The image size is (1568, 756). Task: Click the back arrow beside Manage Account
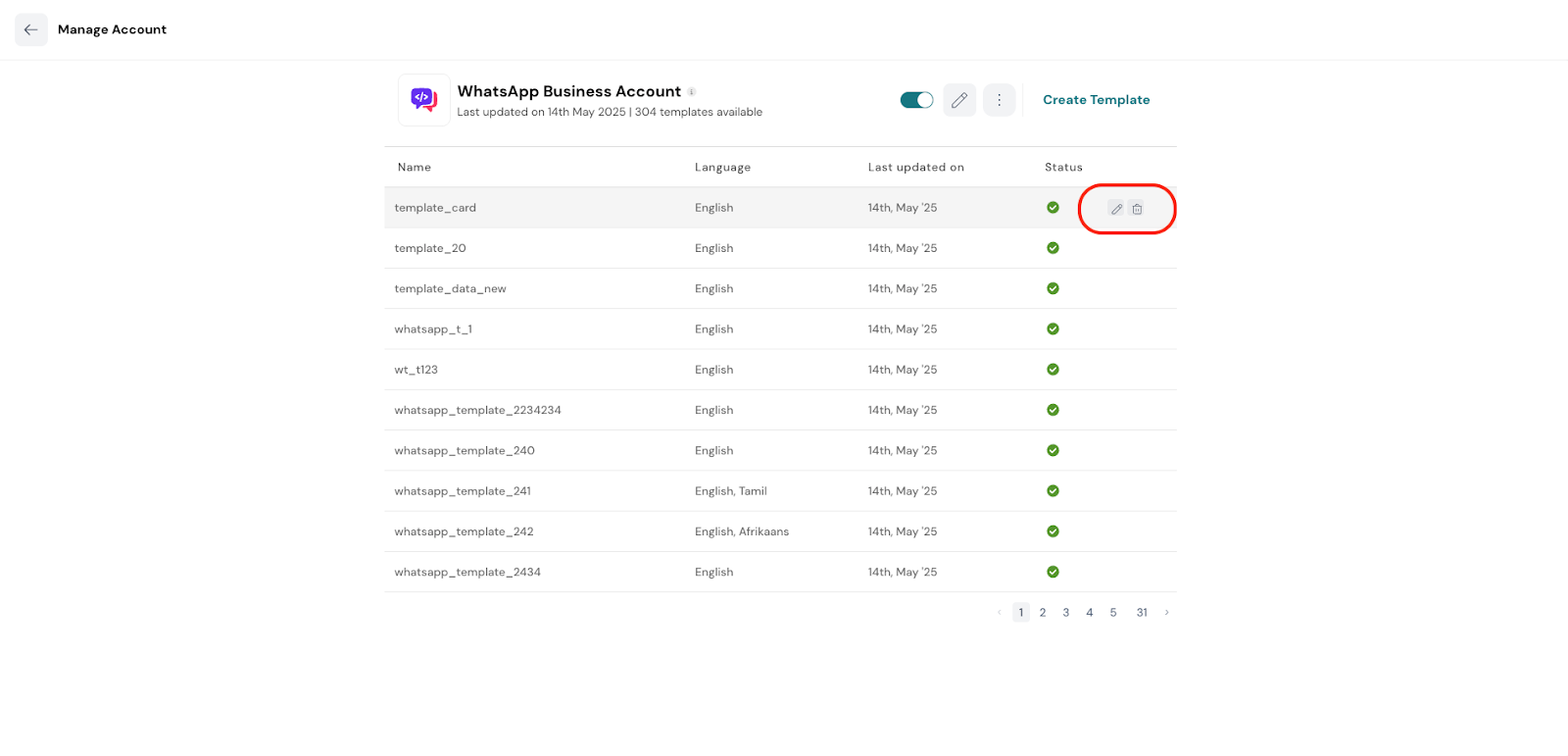click(x=31, y=29)
